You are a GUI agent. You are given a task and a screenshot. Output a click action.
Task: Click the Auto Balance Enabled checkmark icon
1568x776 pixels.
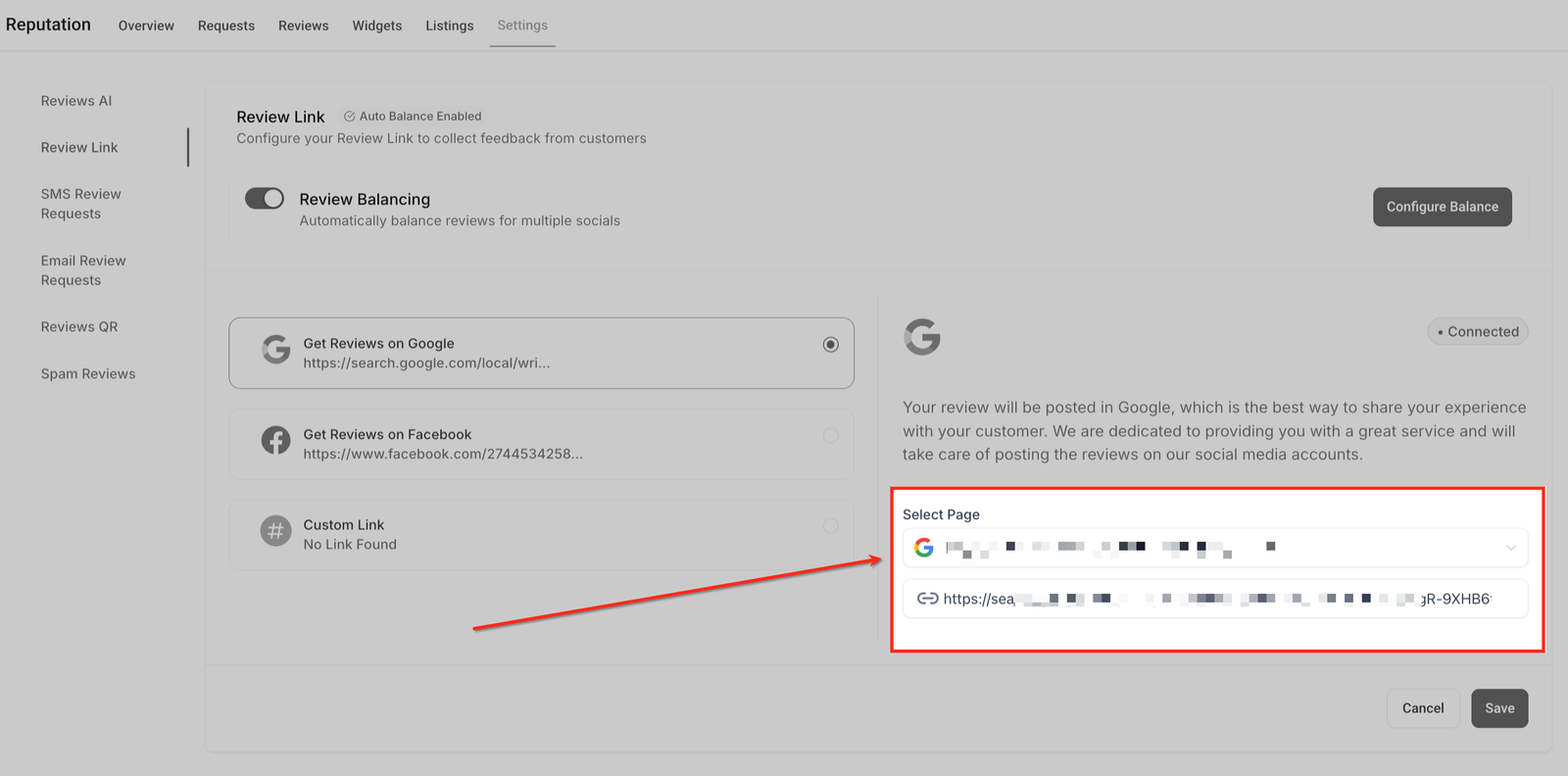(x=349, y=117)
